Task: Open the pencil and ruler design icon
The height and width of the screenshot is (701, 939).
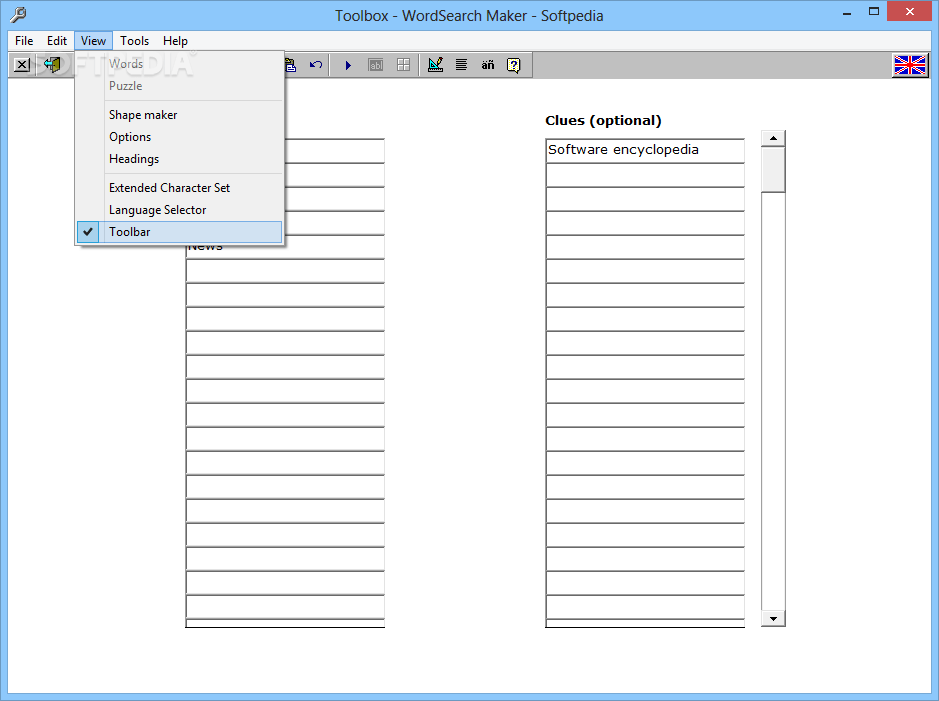Action: coord(435,65)
